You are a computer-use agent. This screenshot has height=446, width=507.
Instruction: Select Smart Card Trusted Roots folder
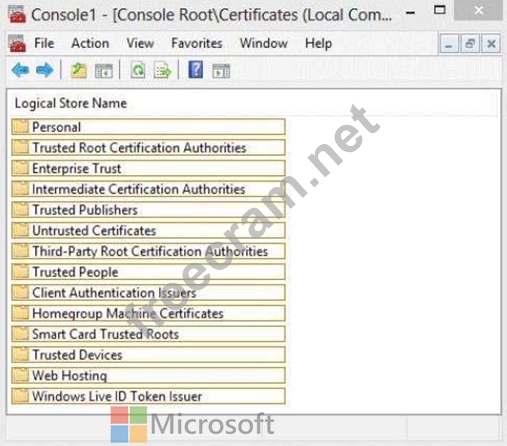pos(148,334)
